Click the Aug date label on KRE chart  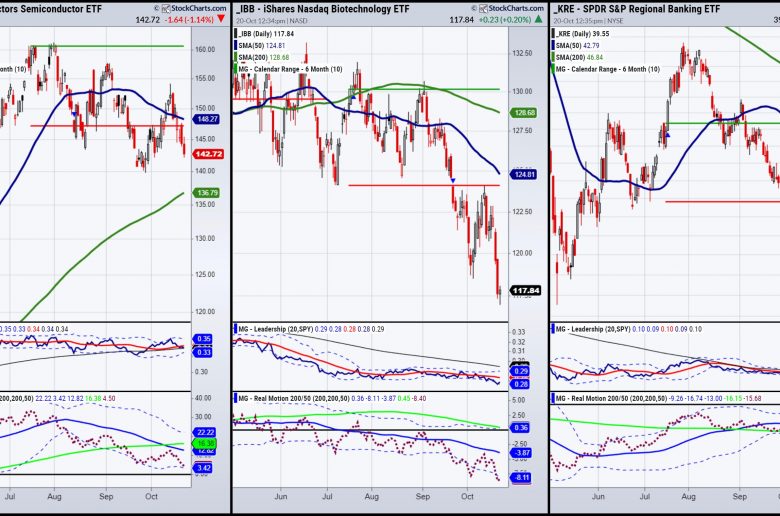point(688,496)
